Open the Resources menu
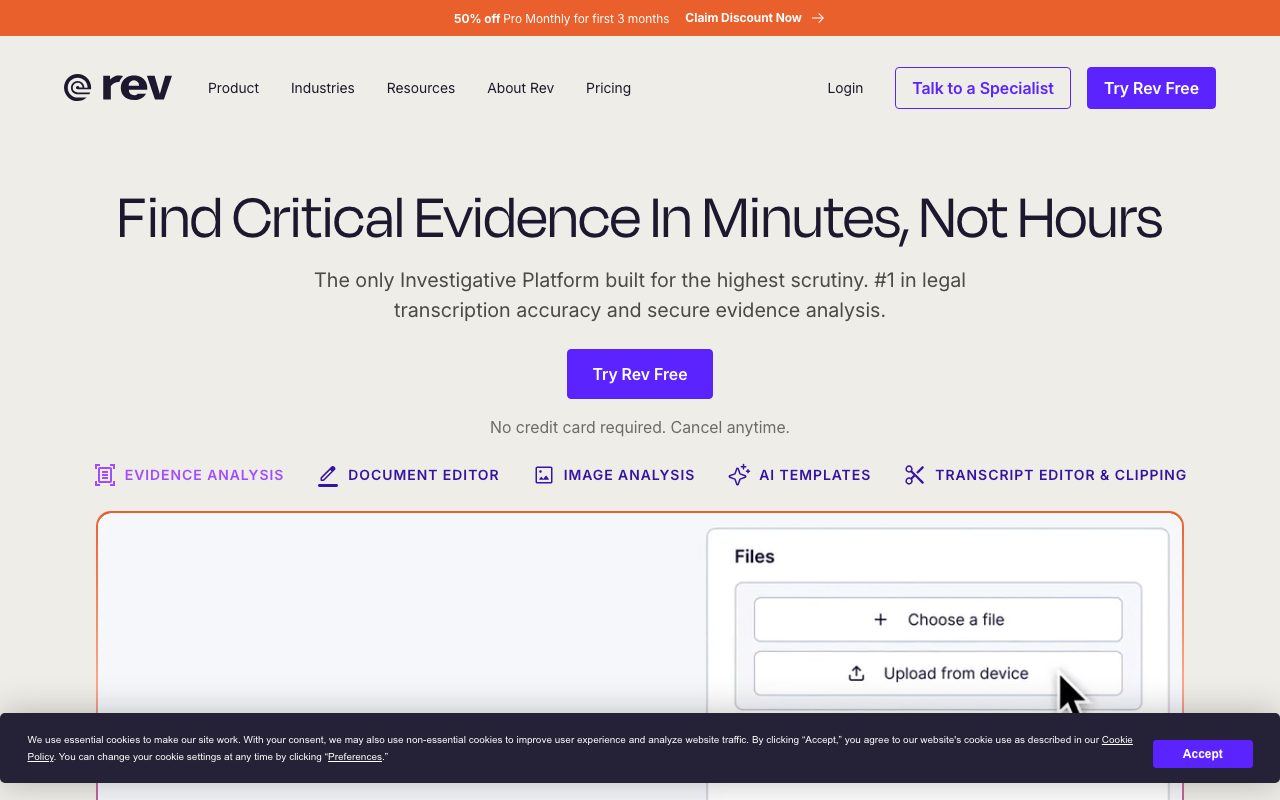Viewport: 1280px width, 800px height. pos(421,88)
